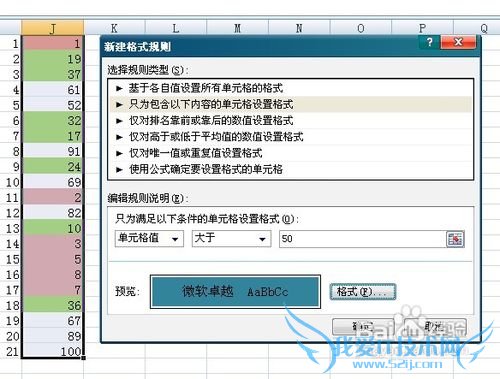
Task: Select column O header
Action: pos(361,28)
